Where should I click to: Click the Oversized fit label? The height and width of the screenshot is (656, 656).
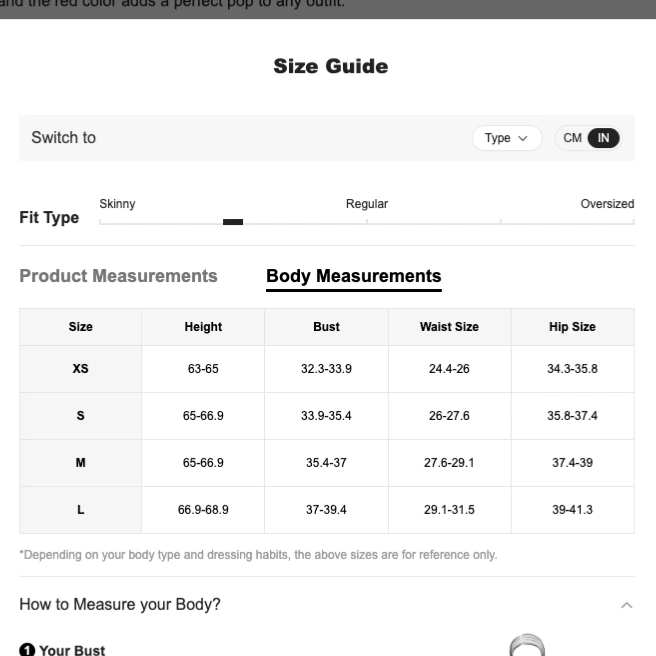[607, 204]
